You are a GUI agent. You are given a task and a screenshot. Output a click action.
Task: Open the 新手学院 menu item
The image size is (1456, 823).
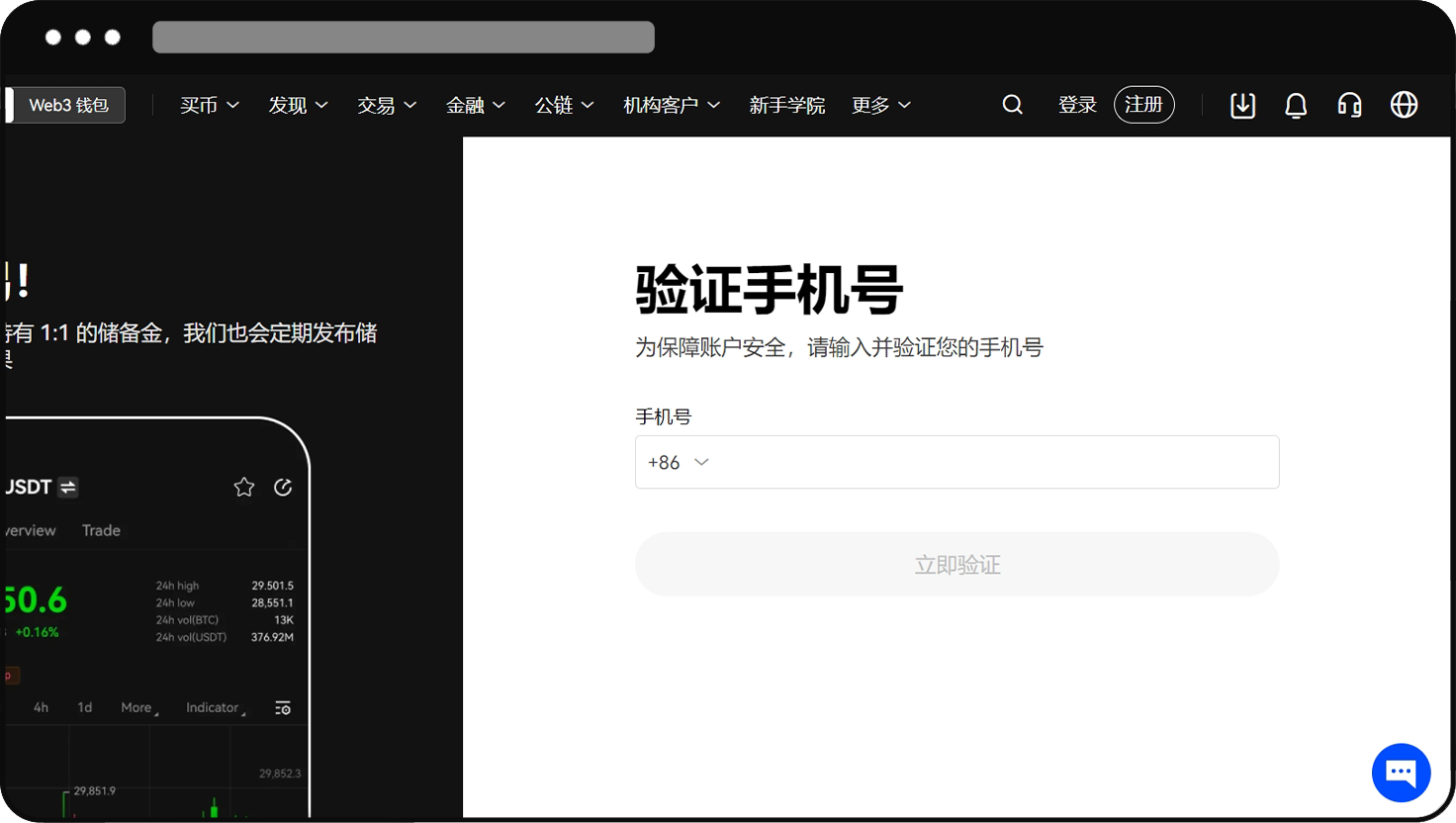point(787,105)
